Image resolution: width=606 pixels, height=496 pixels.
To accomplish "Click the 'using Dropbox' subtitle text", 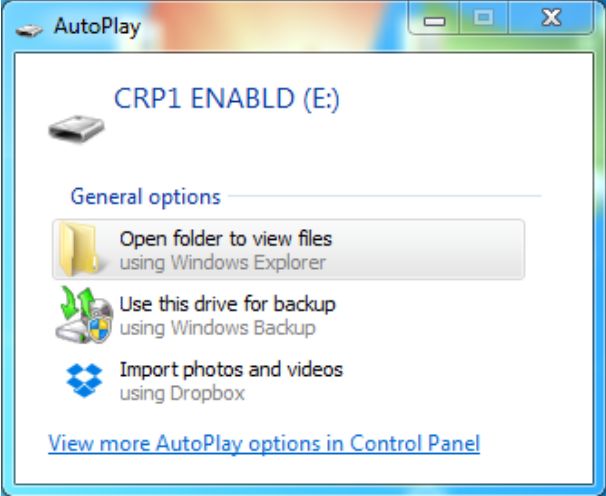I will [x=182, y=394].
